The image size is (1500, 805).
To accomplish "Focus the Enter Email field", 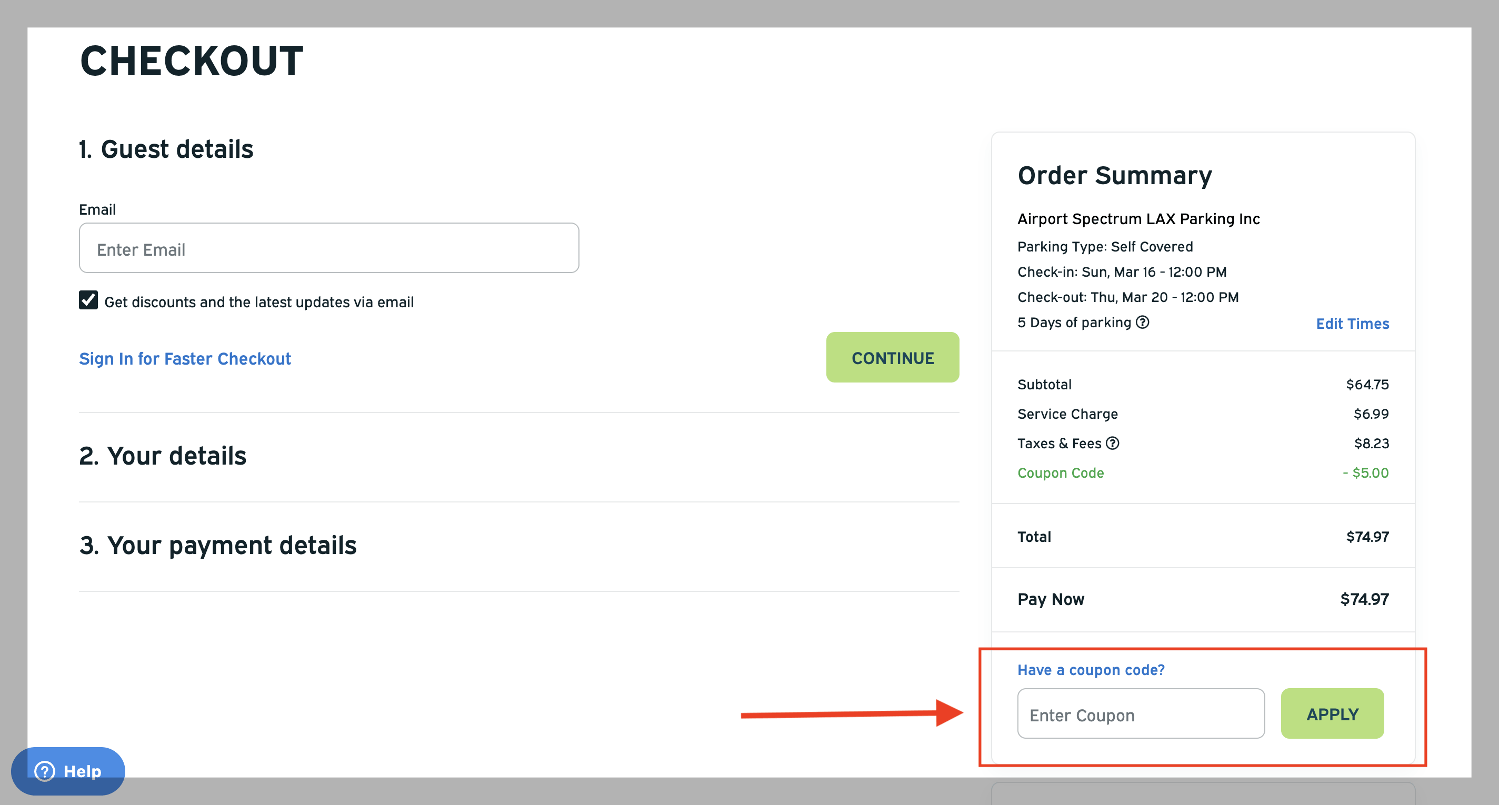I will [x=328, y=248].
